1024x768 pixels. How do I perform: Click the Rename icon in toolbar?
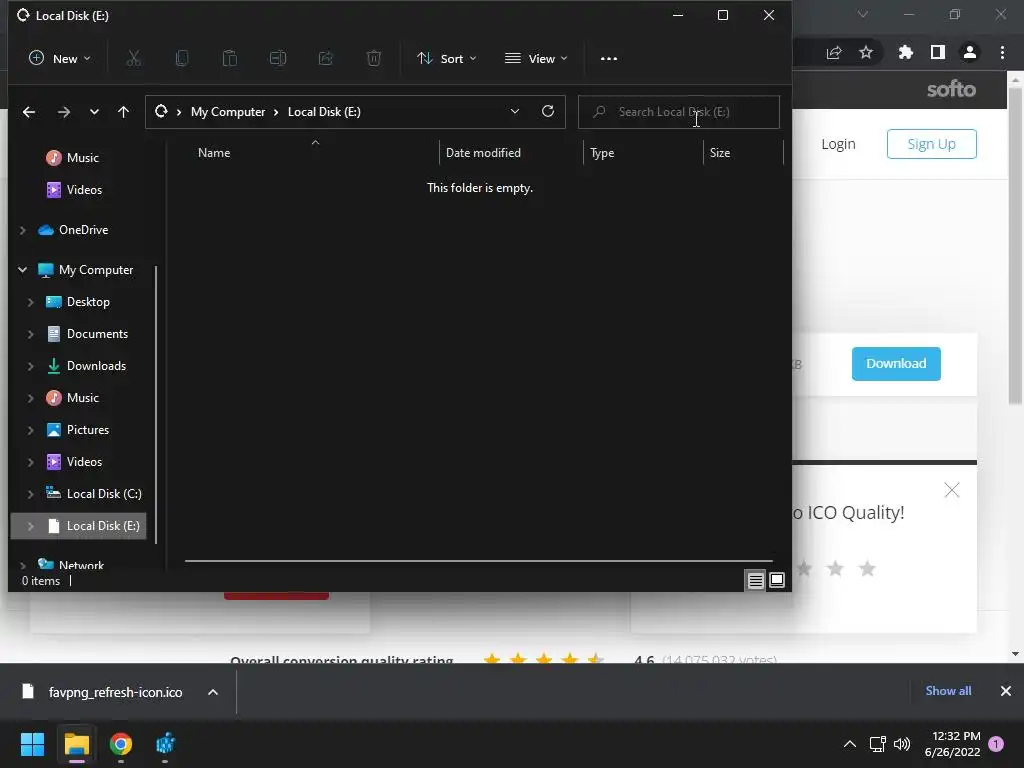278,58
